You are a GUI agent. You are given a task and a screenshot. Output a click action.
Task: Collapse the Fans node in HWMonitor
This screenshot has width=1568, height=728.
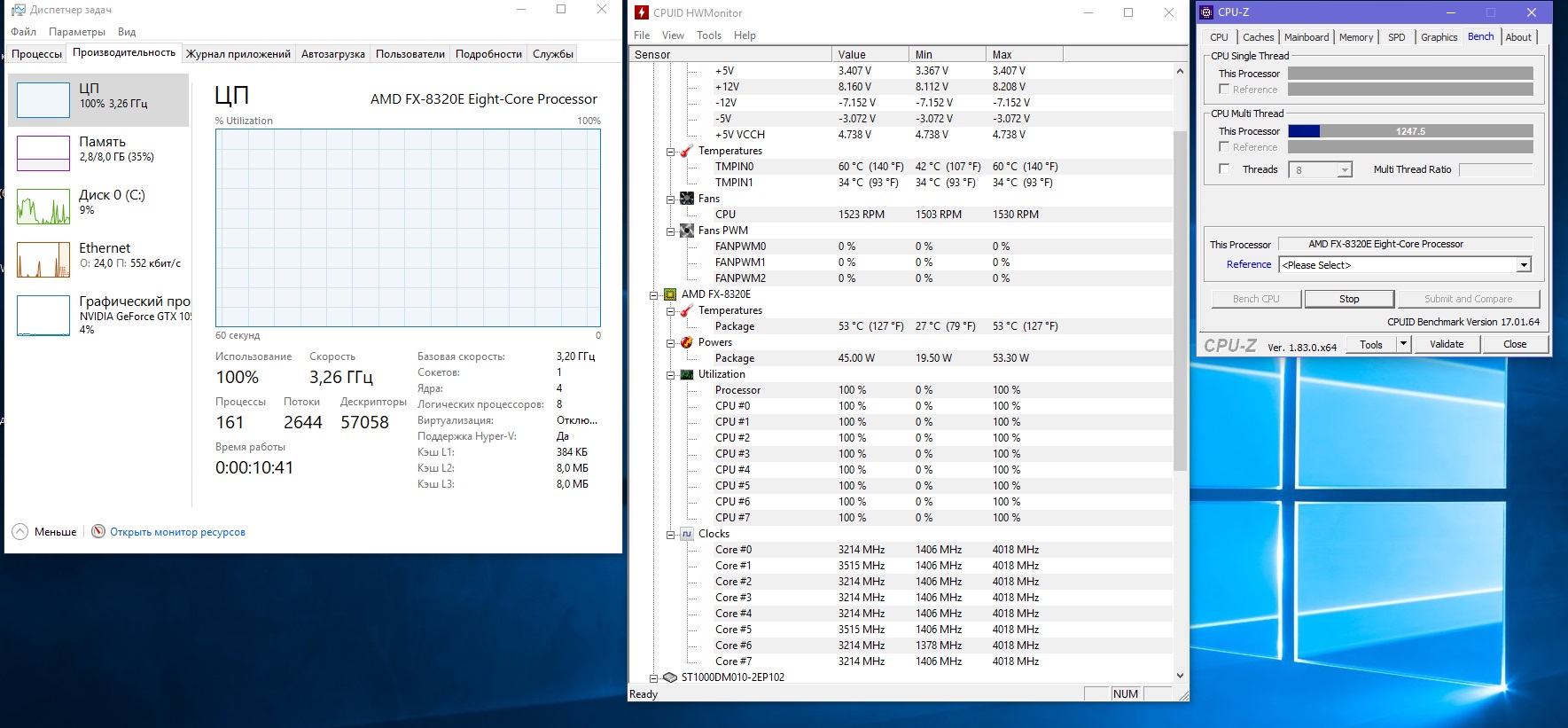[x=671, y=200]
